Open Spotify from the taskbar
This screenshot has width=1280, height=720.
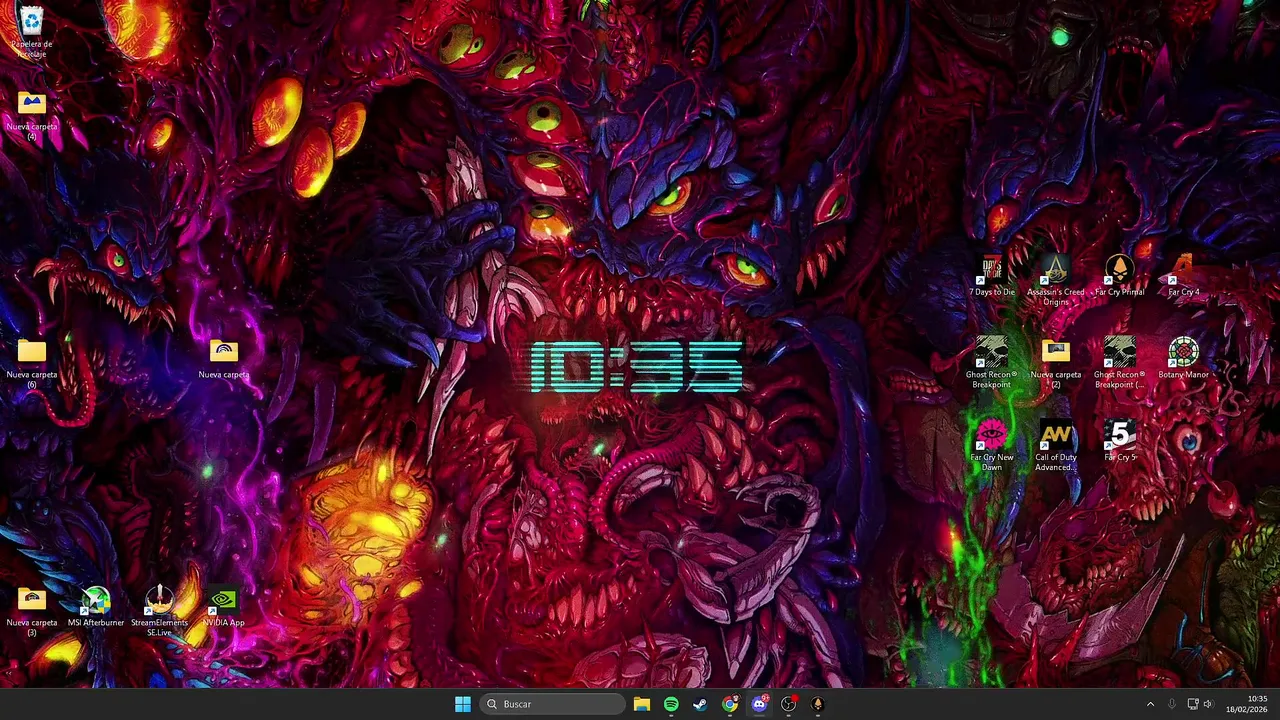(671, 704)
